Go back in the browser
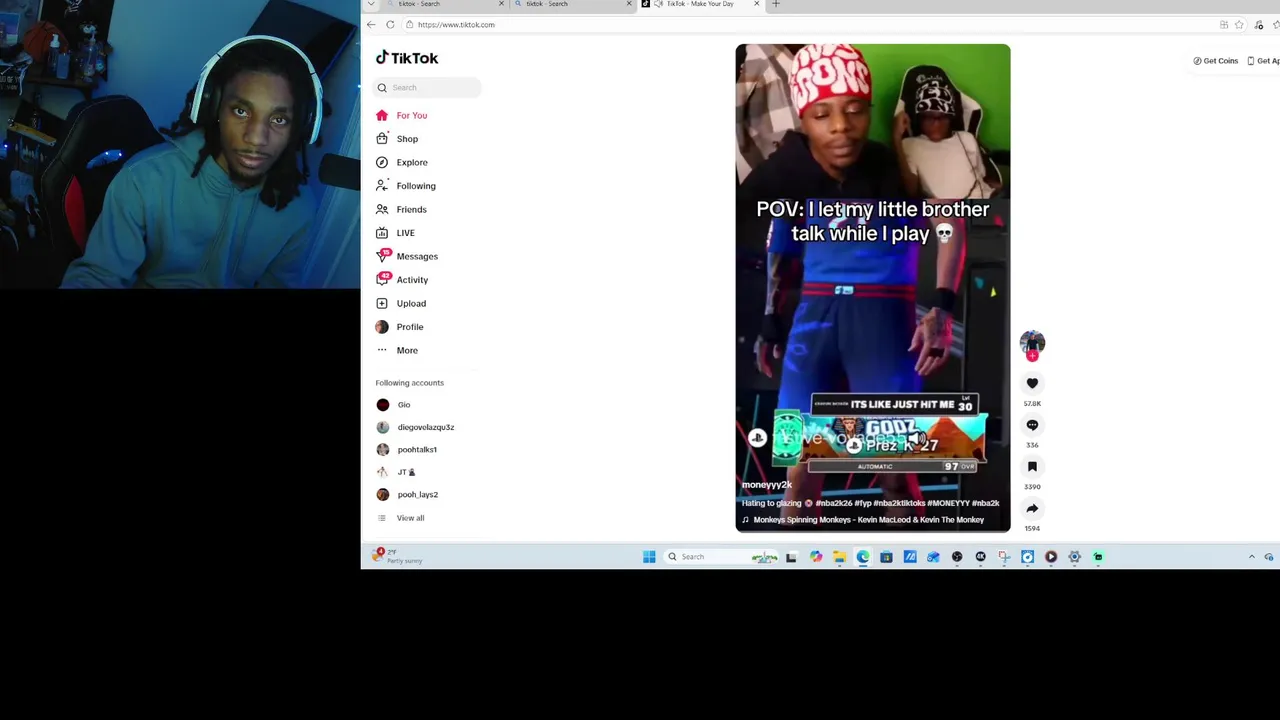This screenshot has width=1280, height=720. click(371, 24)
